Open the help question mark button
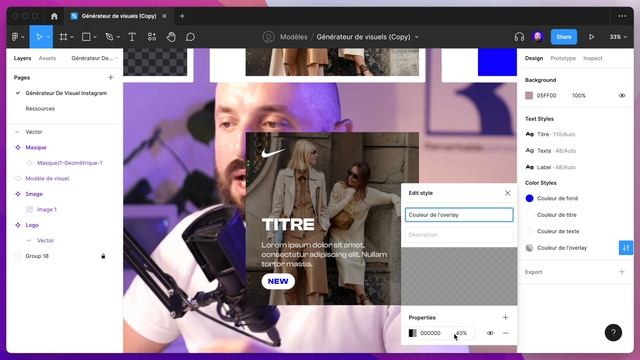The width and height of the screenshot is (640, 360). [613, 332]
